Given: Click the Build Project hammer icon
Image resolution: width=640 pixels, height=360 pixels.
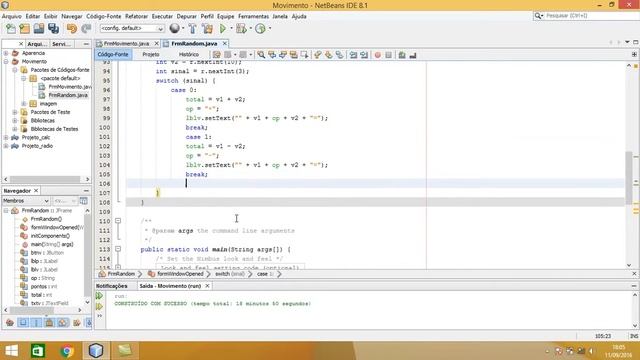Looking at the screenshot, I should click(x=192, y=29).
